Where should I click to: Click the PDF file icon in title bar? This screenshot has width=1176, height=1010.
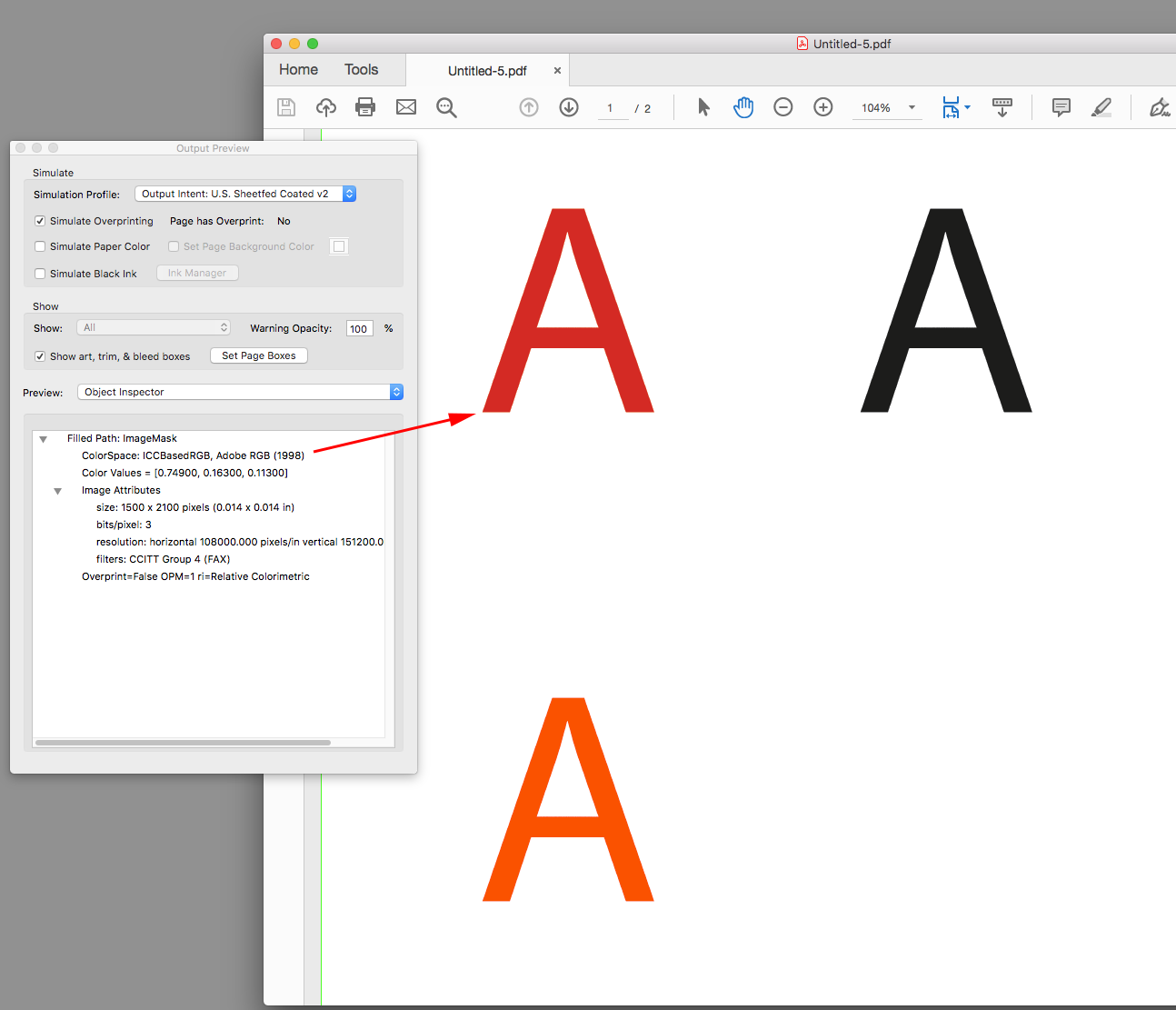pyautogui.click(x=802, y=44)
